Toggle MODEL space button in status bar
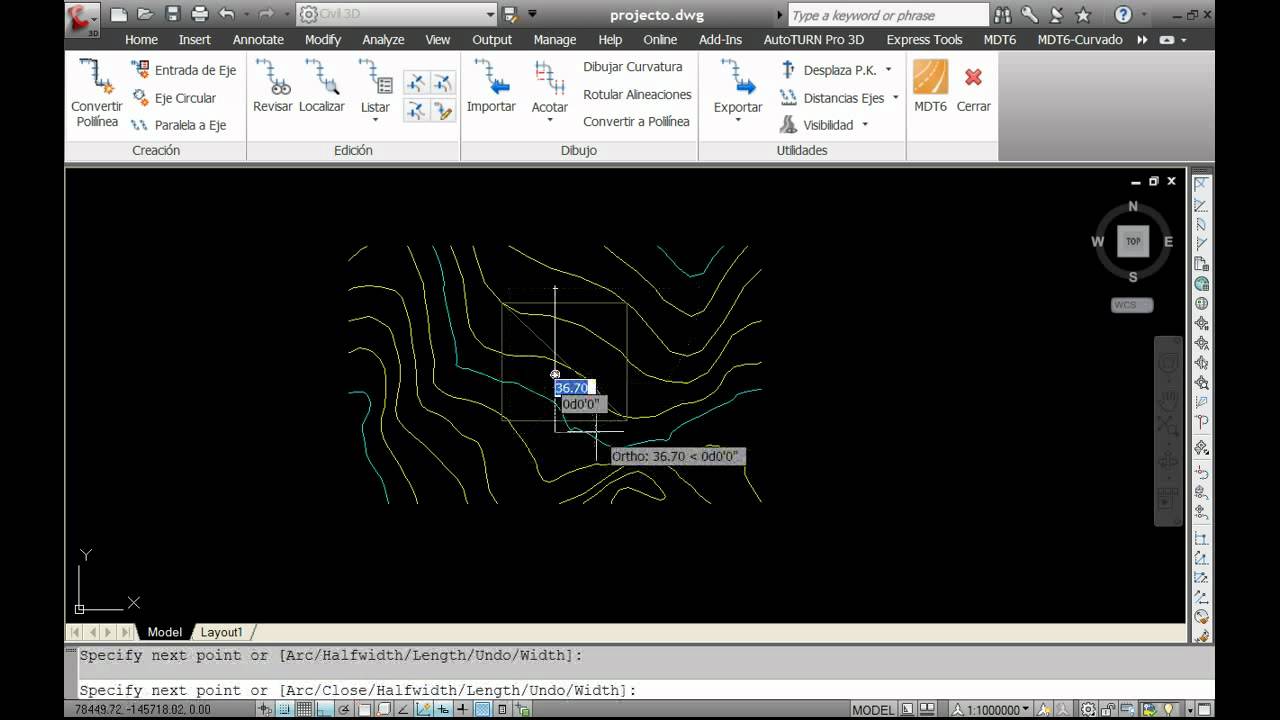The image size is (1280, 720). [x=873, y=710]
